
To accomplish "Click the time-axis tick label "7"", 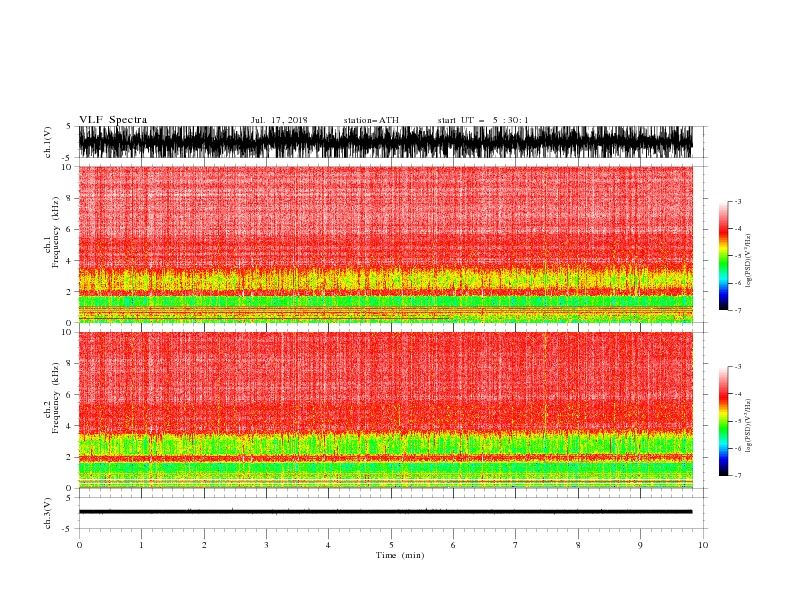I will (516, 545).
